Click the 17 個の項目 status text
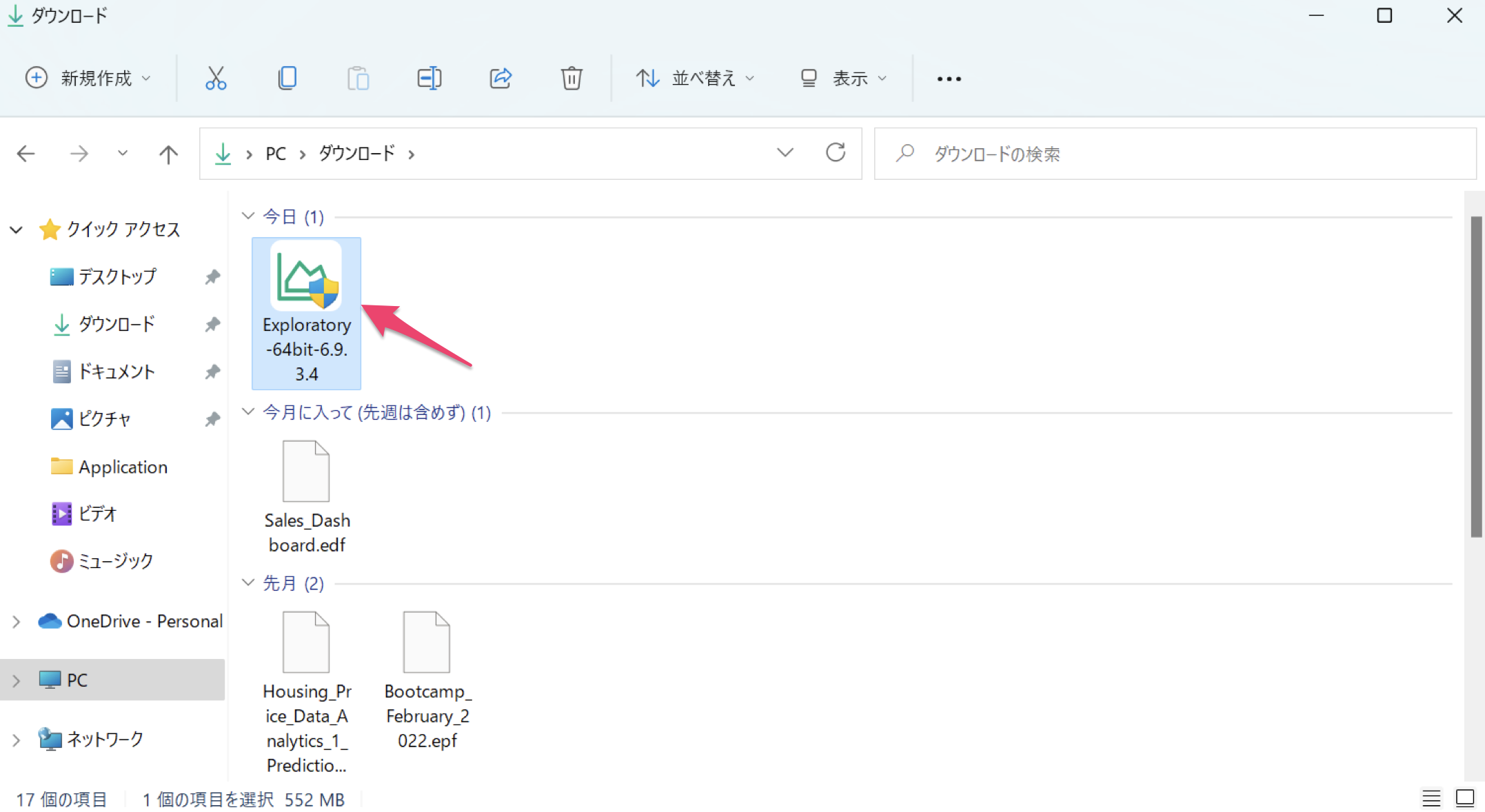 click(x=61, y=800)
